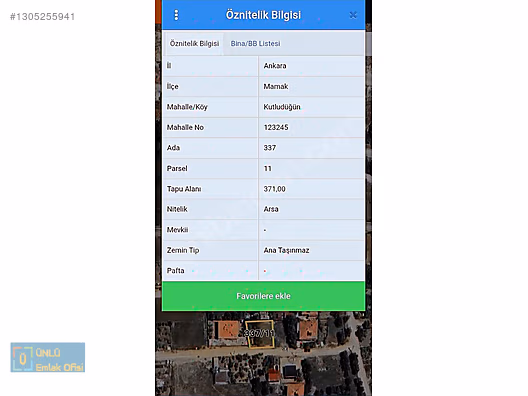Select the Mahalle No value 123245

(x=276, y=127)
